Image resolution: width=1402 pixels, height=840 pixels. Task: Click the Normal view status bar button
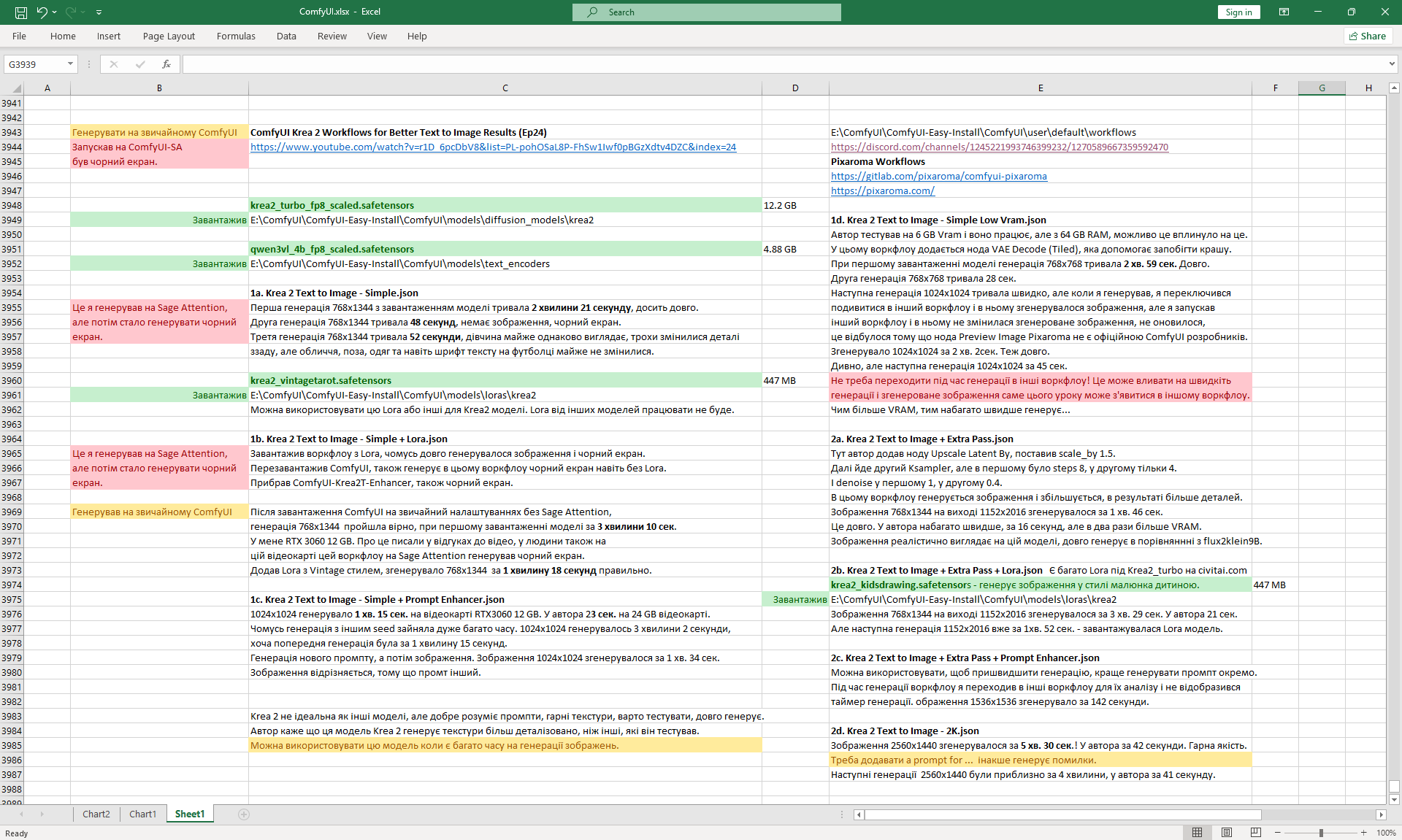(x=1198, y=833)
